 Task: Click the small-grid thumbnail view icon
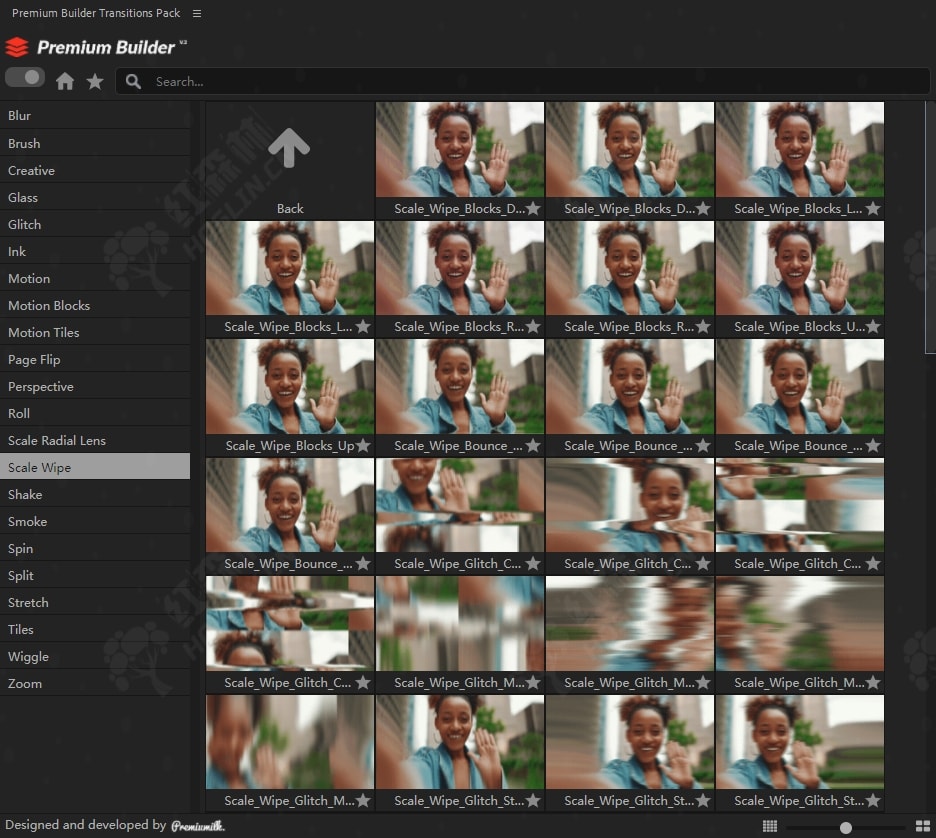[770, 826]
